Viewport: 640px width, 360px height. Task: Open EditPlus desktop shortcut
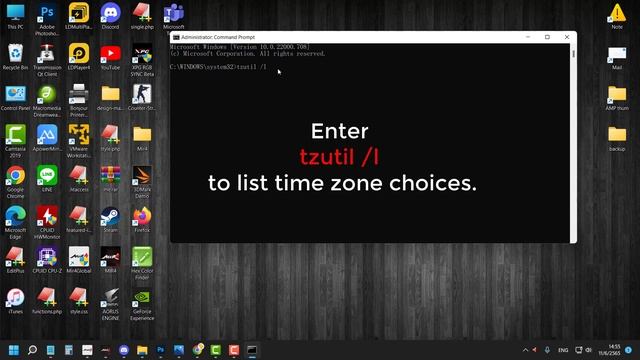(x=16, y=260)
